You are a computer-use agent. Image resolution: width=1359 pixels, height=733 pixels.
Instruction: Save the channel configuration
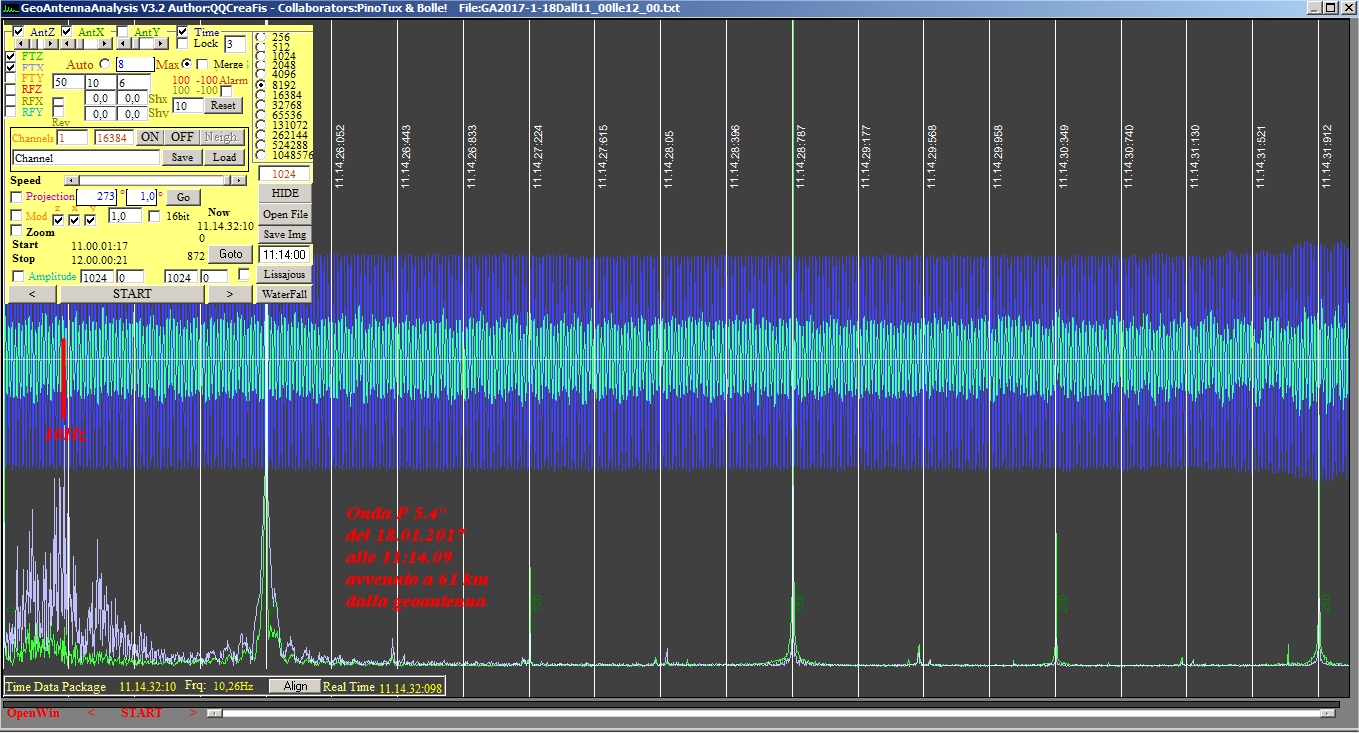[x=182, y=157]
